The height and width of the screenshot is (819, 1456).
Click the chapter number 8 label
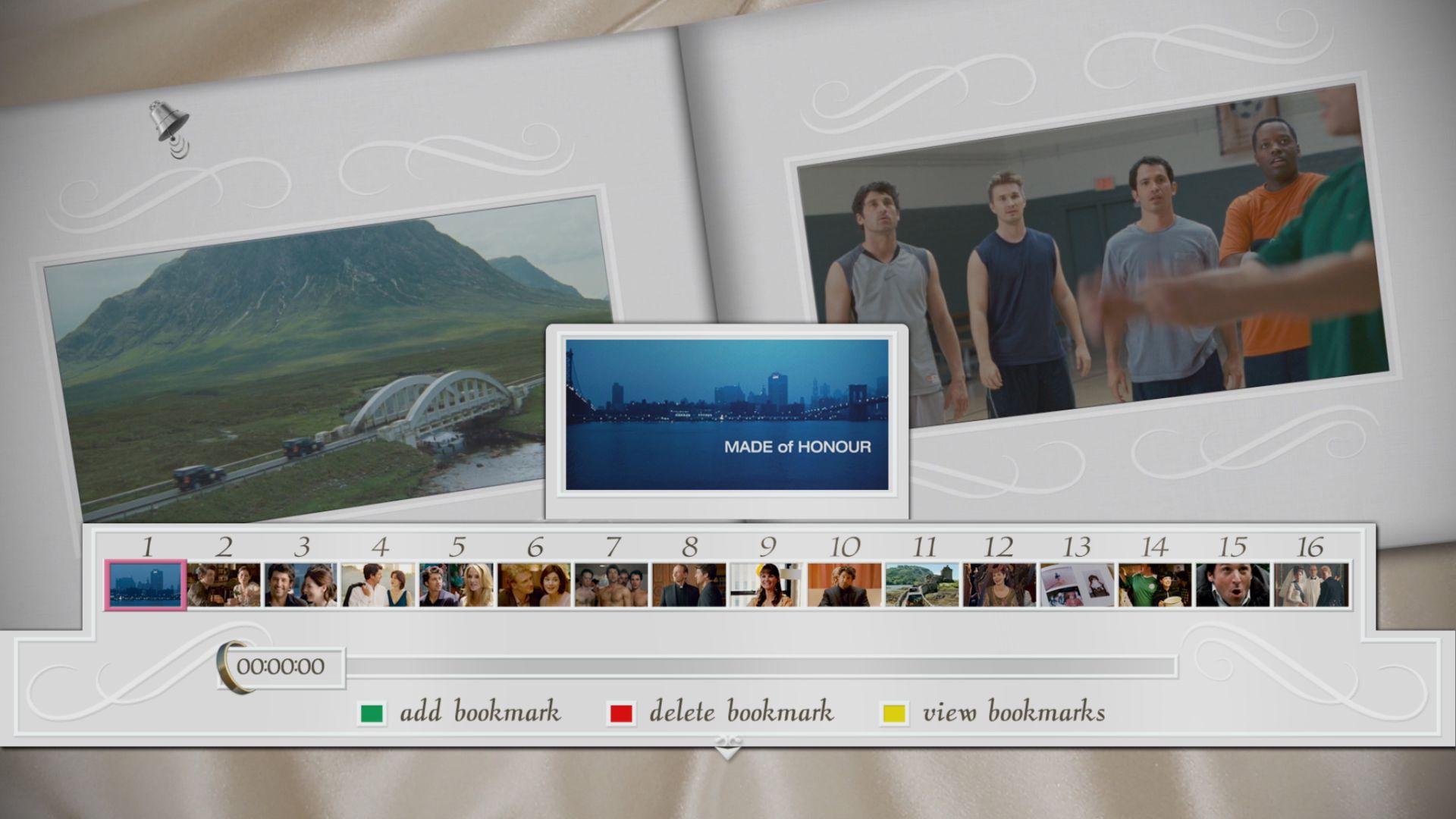pyautogui.click(x=689, y=546)
